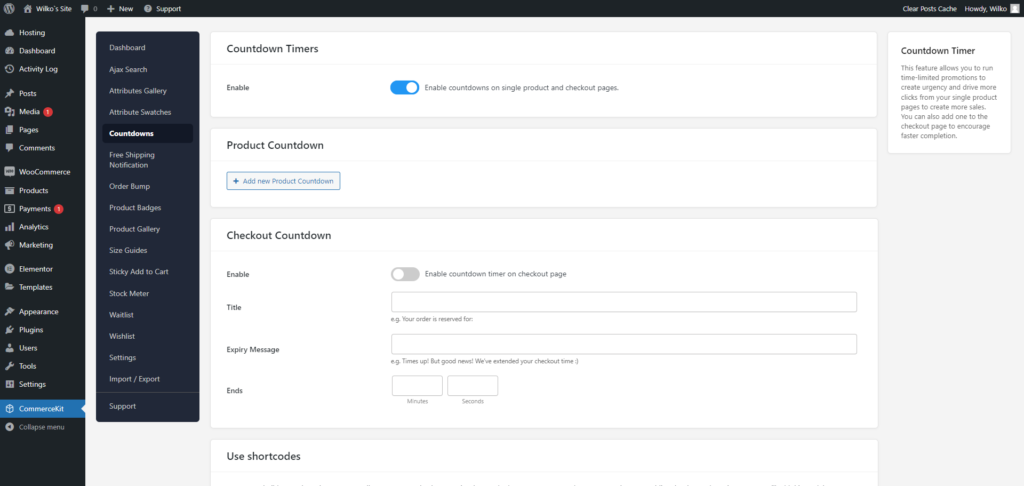The height and width of the screenshot is (486, 1024).
Task: Click the WooCommerce logo icon
Action: pos(9,172)
